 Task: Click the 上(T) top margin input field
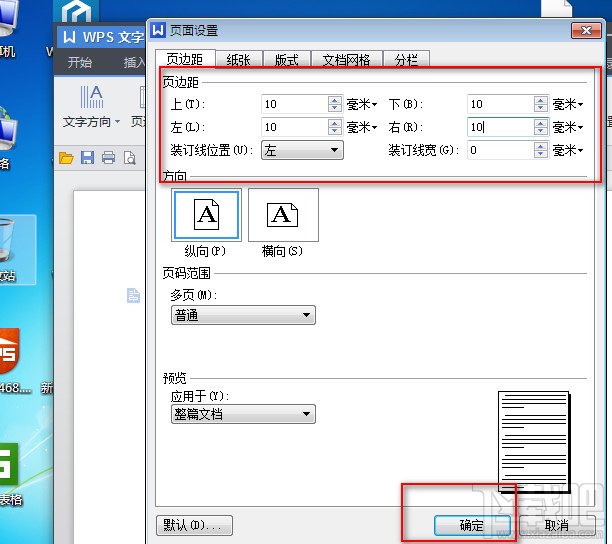click(x=295, y=104)
